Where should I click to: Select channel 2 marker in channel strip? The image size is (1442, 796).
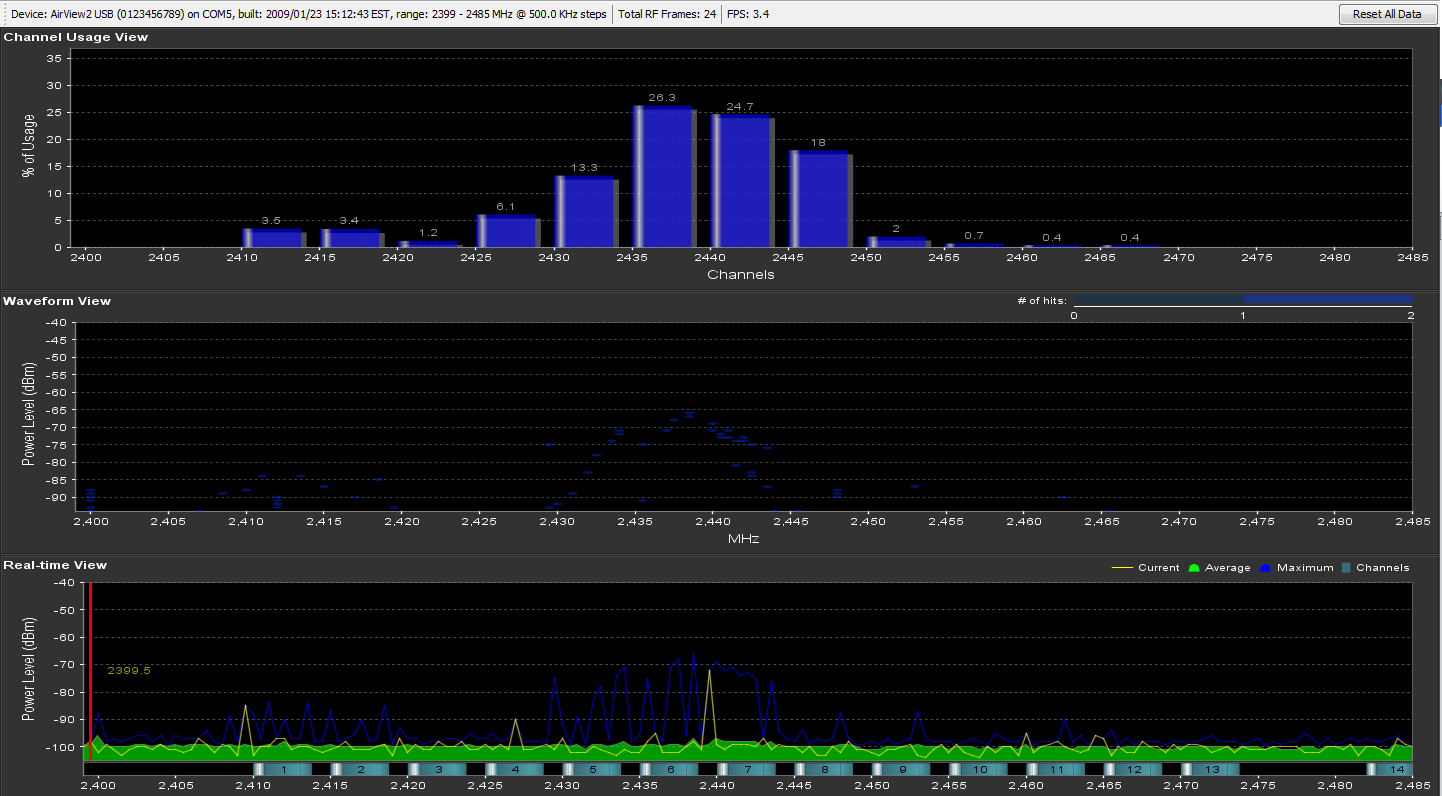tap(358, 769)
